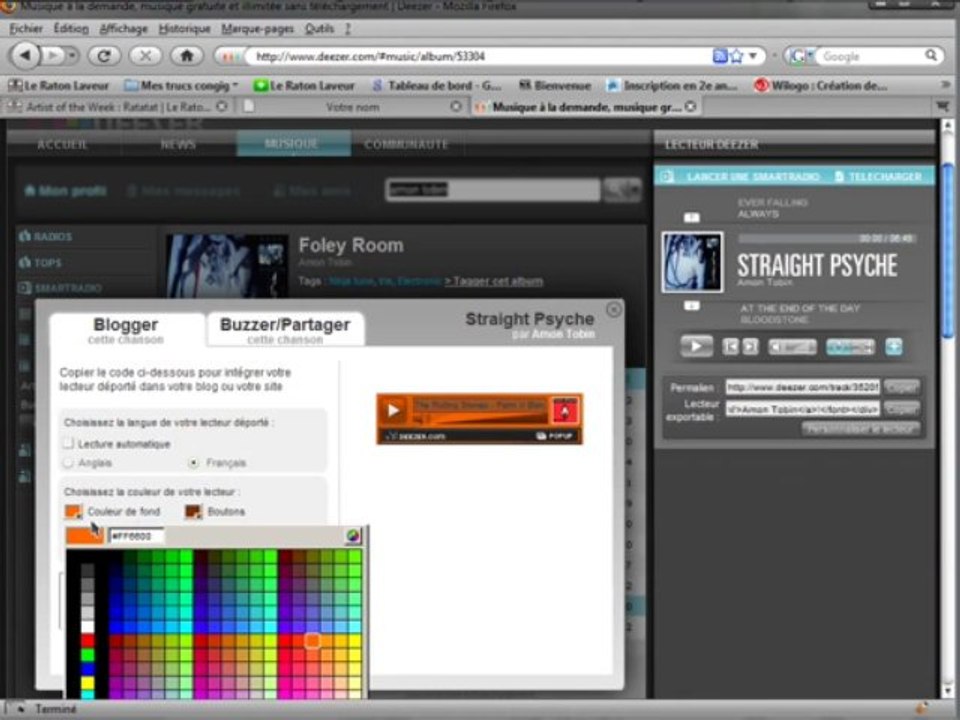Copy Lecteur exportable code with Copier button

pos(901,408)
